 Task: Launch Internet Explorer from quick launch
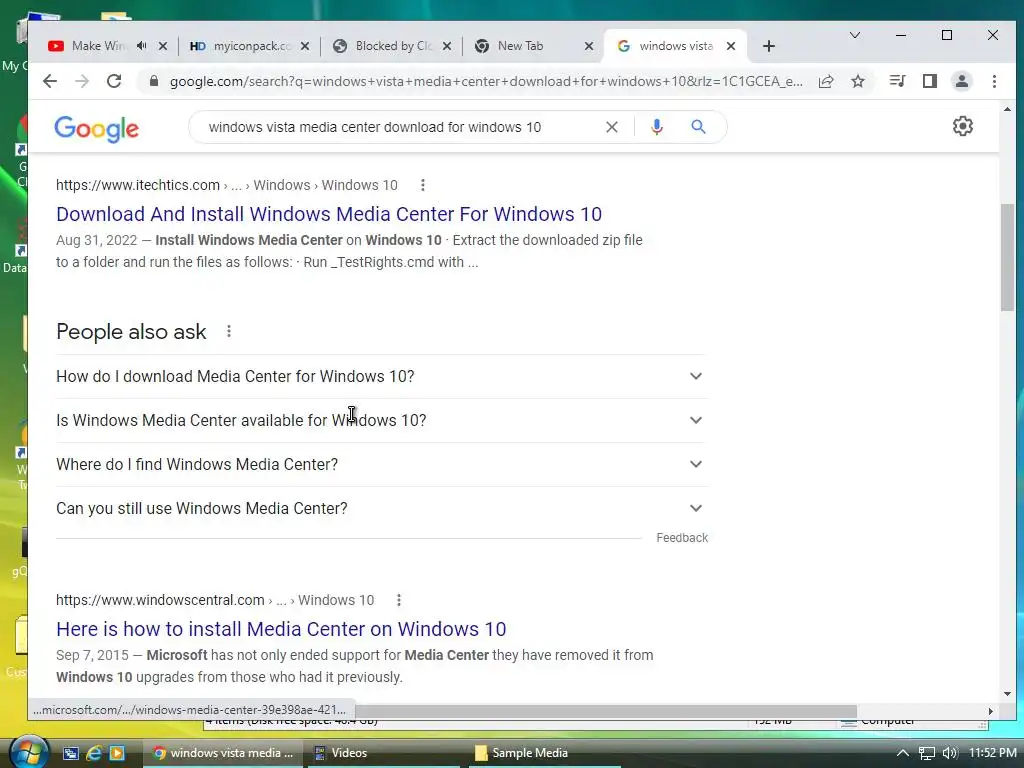coord(93,753)
